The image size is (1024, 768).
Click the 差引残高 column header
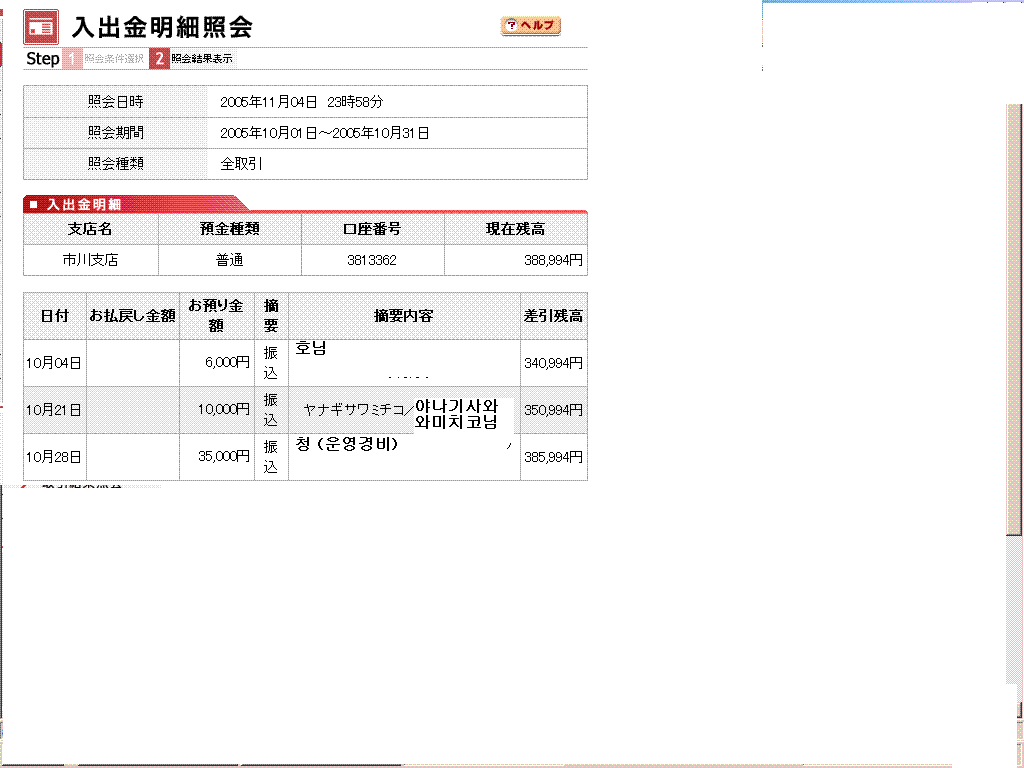pyautogui.click(x=553, y=316)
